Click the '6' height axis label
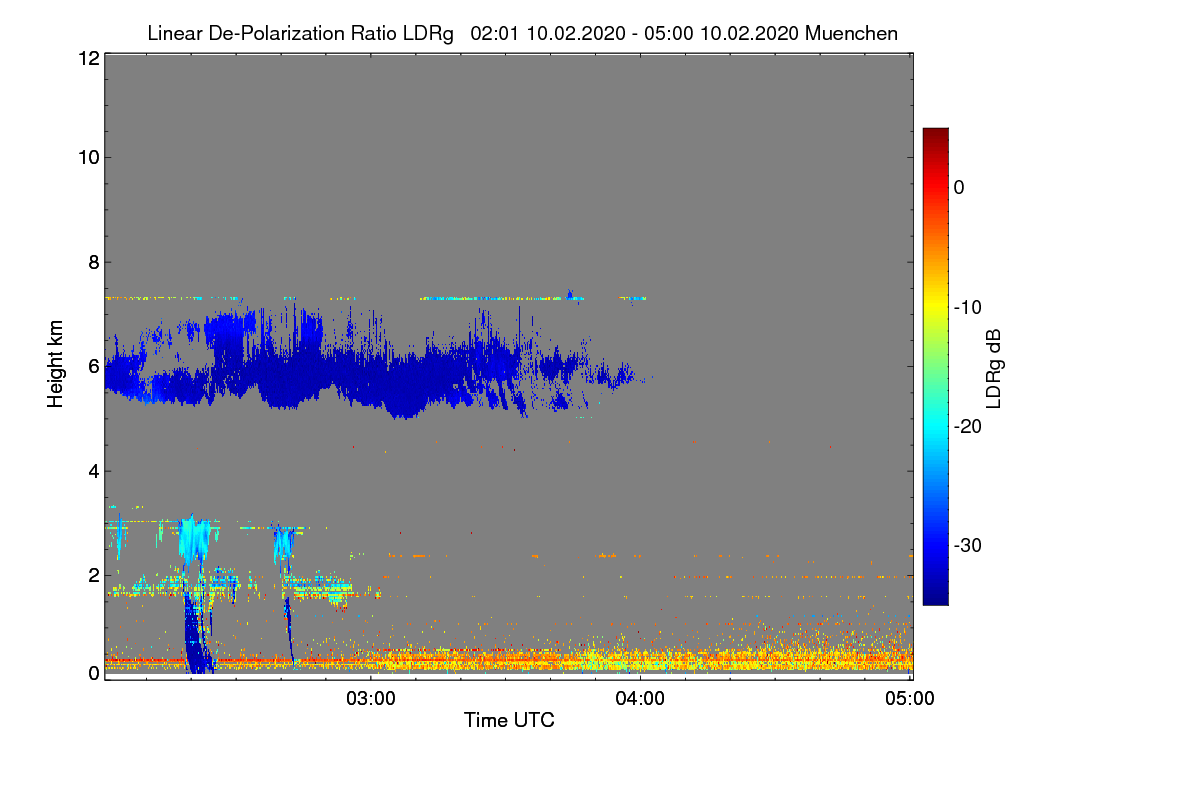Image resolution: width=1200 pixels, height=800 pixels. click(x=93, y=366)
